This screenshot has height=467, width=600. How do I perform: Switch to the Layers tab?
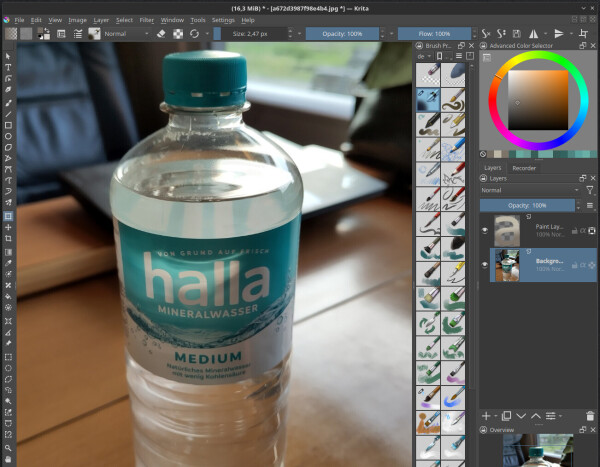coord(492,168)
